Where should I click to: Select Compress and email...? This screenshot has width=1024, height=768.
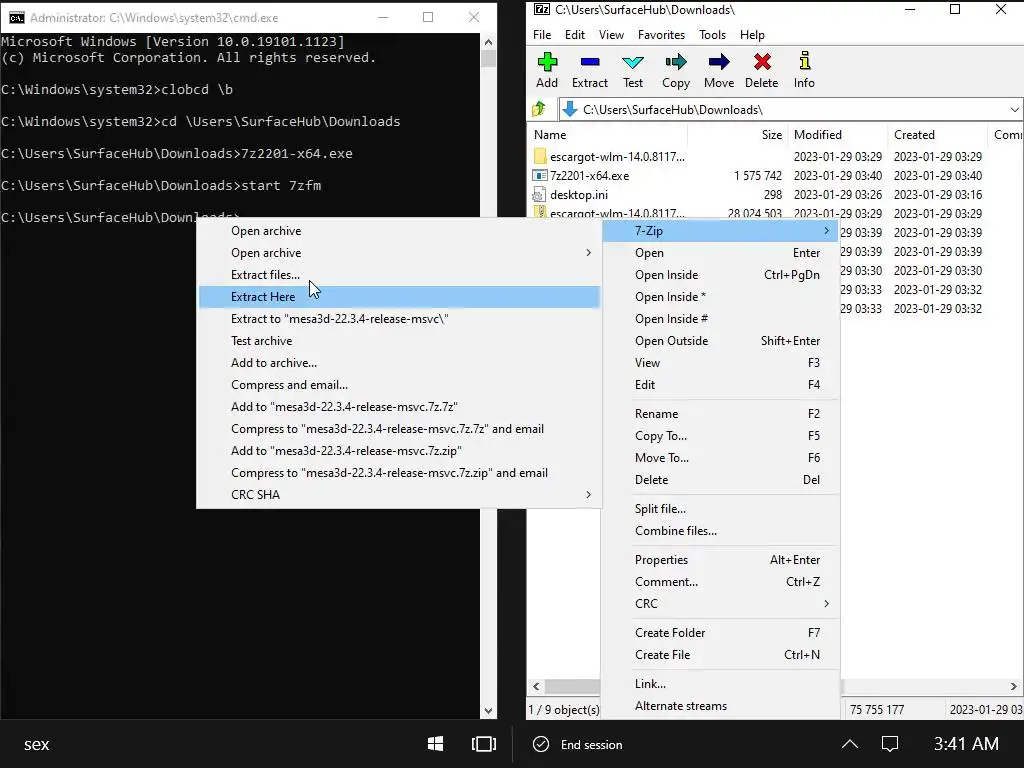click(398, 385)
